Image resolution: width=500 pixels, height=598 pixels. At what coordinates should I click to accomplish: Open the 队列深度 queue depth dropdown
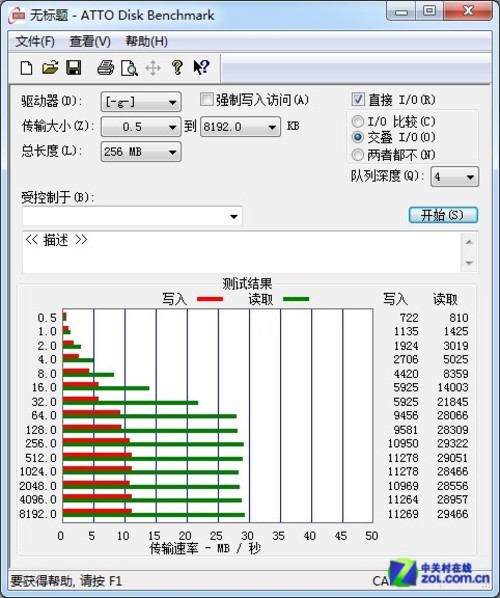[x=454, y=177]
